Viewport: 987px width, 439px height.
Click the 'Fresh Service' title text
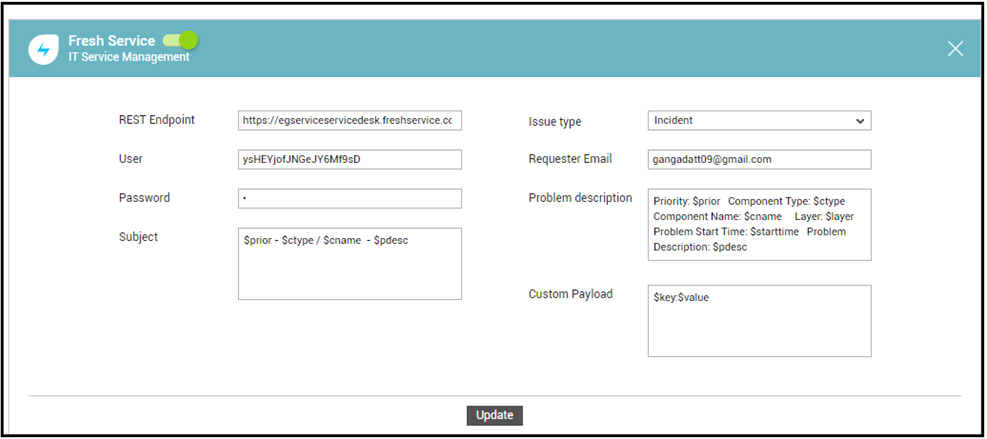pyautogui.click(x=111, y=41)
